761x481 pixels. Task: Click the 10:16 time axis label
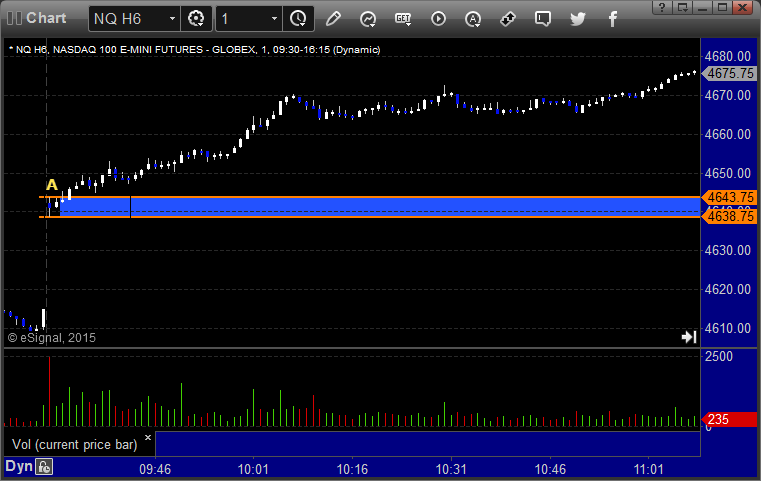[352, 469]
